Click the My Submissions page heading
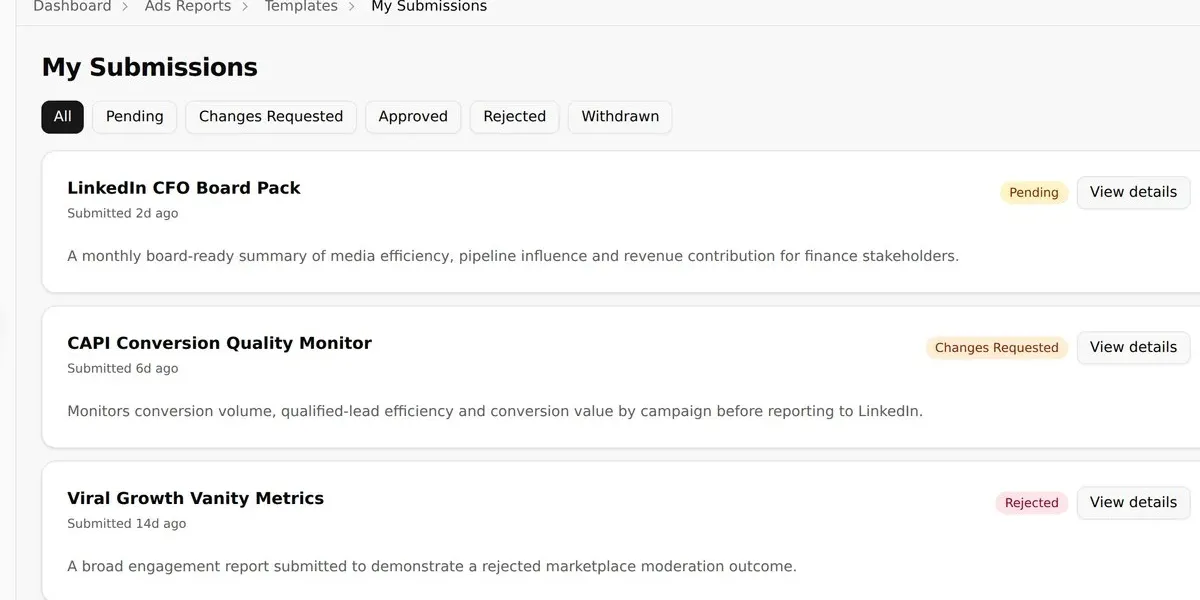Image resolution: width=1200 pixels, height=600 pixels. coord(150,67)
